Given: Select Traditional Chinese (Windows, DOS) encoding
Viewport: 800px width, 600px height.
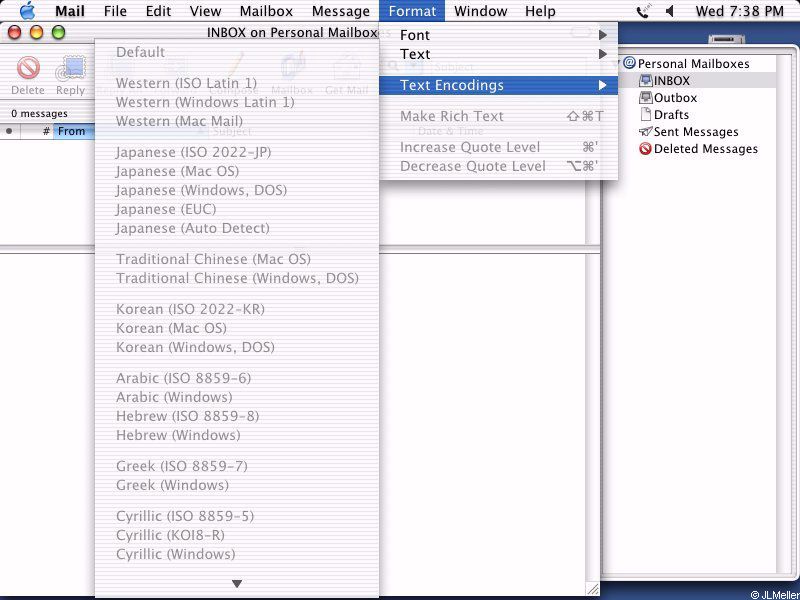Looking at the screenshot, I should [237, 278].
